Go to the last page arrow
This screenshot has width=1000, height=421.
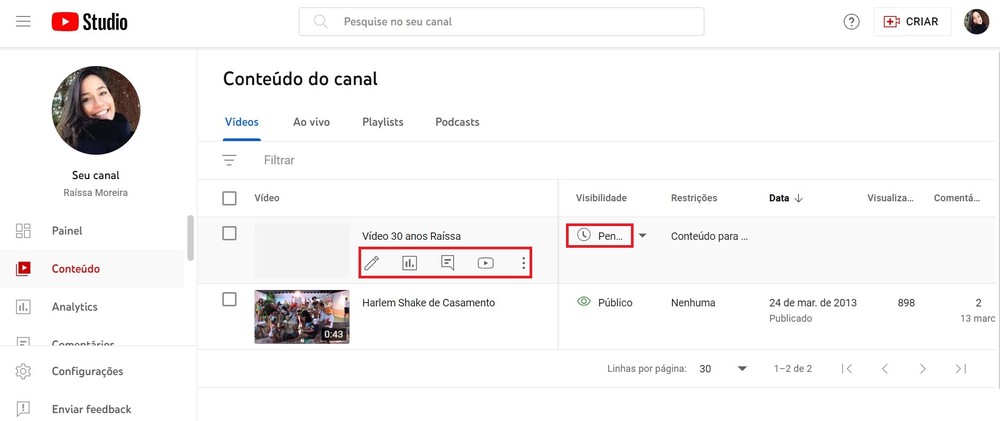(x=960, y=369)
